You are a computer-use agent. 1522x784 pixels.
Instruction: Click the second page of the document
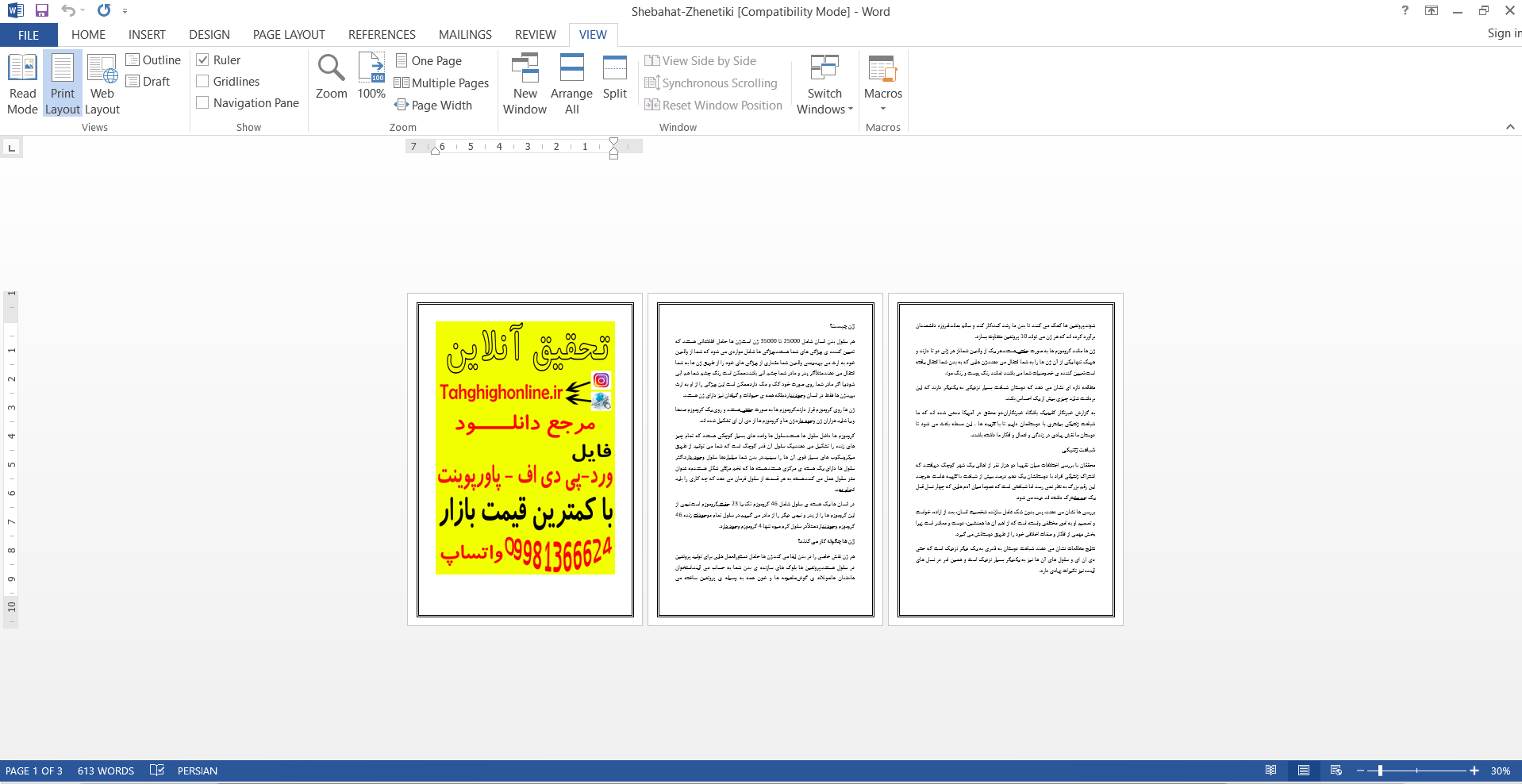point(765,459)
